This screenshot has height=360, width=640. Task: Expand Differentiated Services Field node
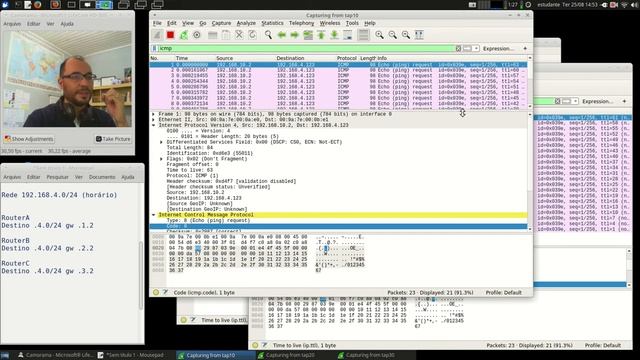[162, 142]
